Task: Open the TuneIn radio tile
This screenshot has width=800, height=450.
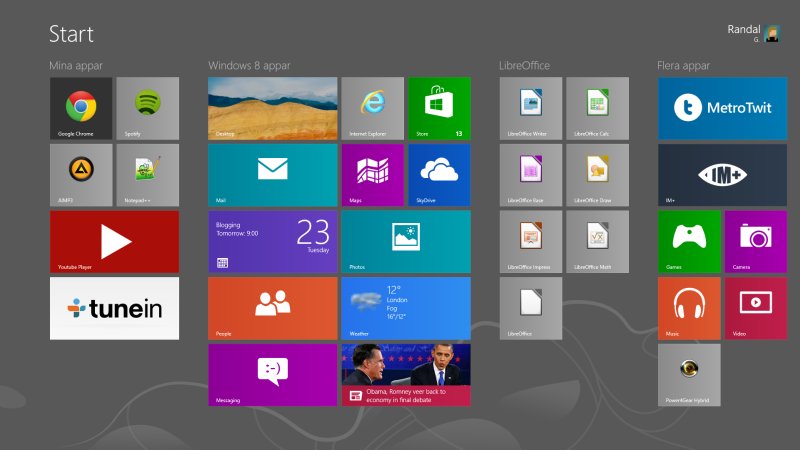Action: pyautogui.click(x=114, y=308)
